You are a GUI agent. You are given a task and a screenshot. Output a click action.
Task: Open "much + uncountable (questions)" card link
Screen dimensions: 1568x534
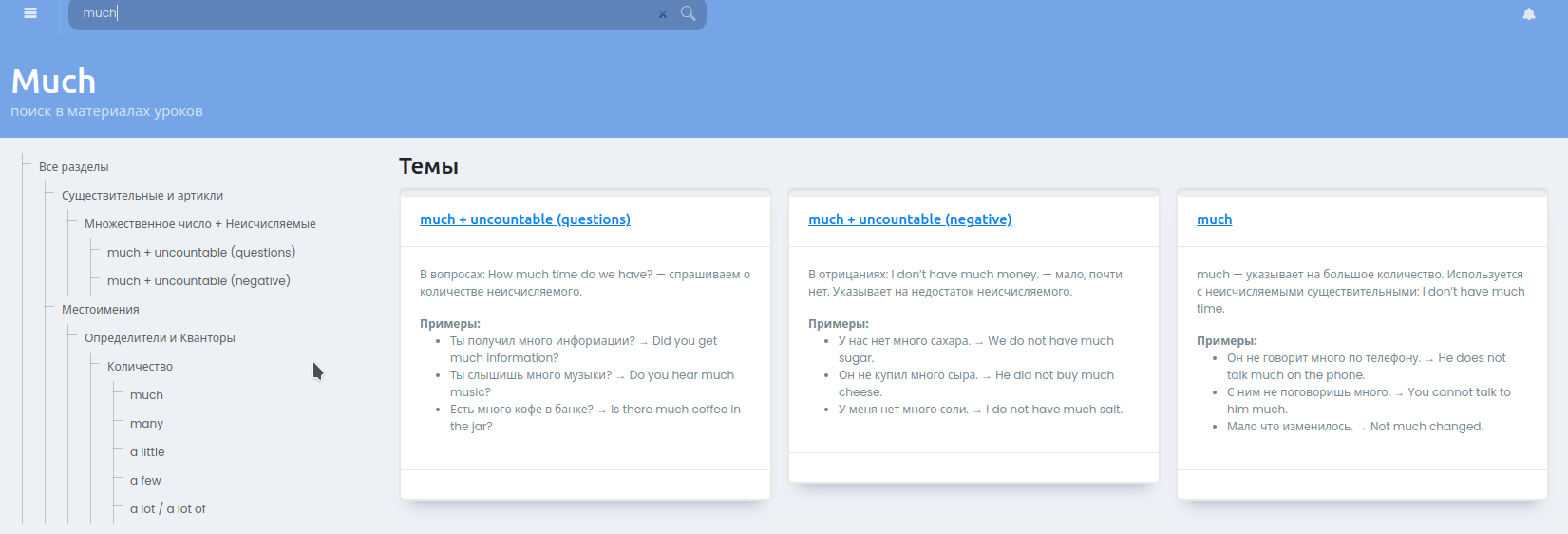point(525,219)
